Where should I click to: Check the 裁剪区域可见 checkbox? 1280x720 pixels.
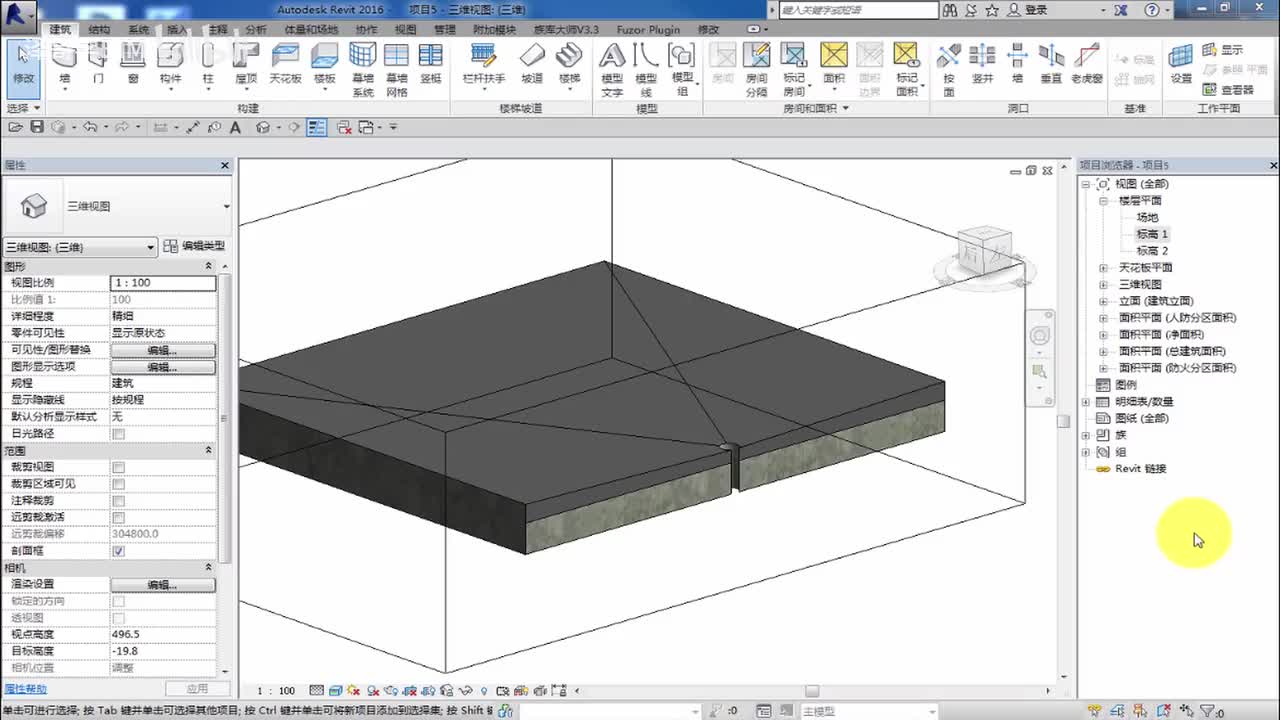click(x=119, y=484)
